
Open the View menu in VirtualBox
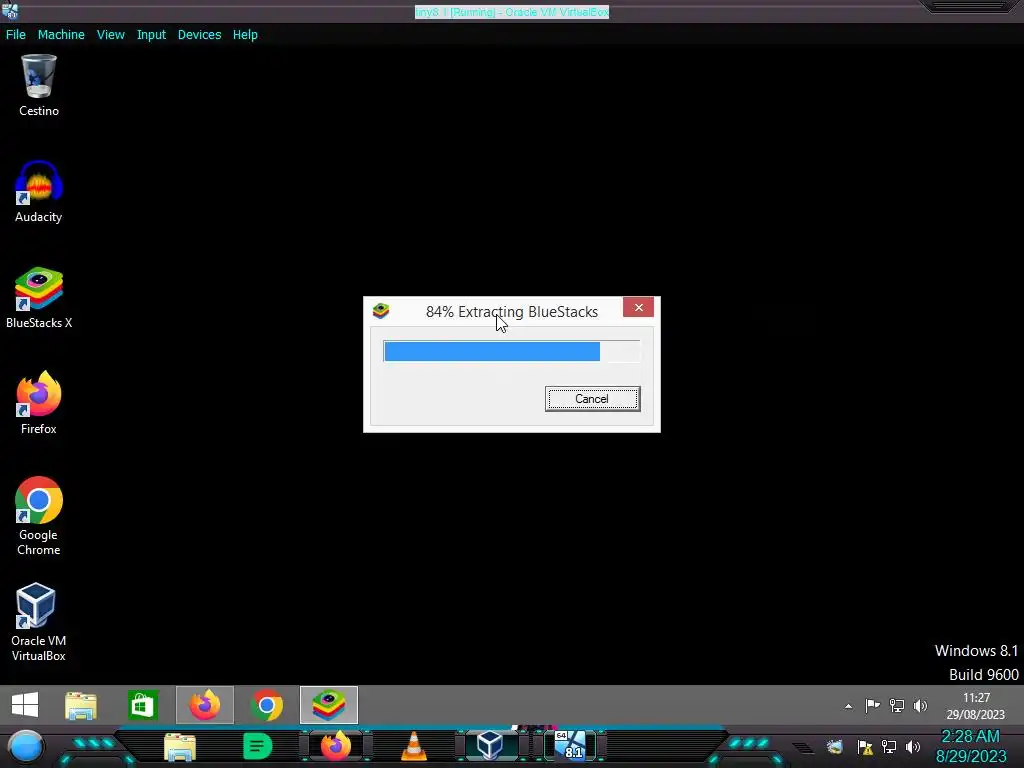pos(110,35)
